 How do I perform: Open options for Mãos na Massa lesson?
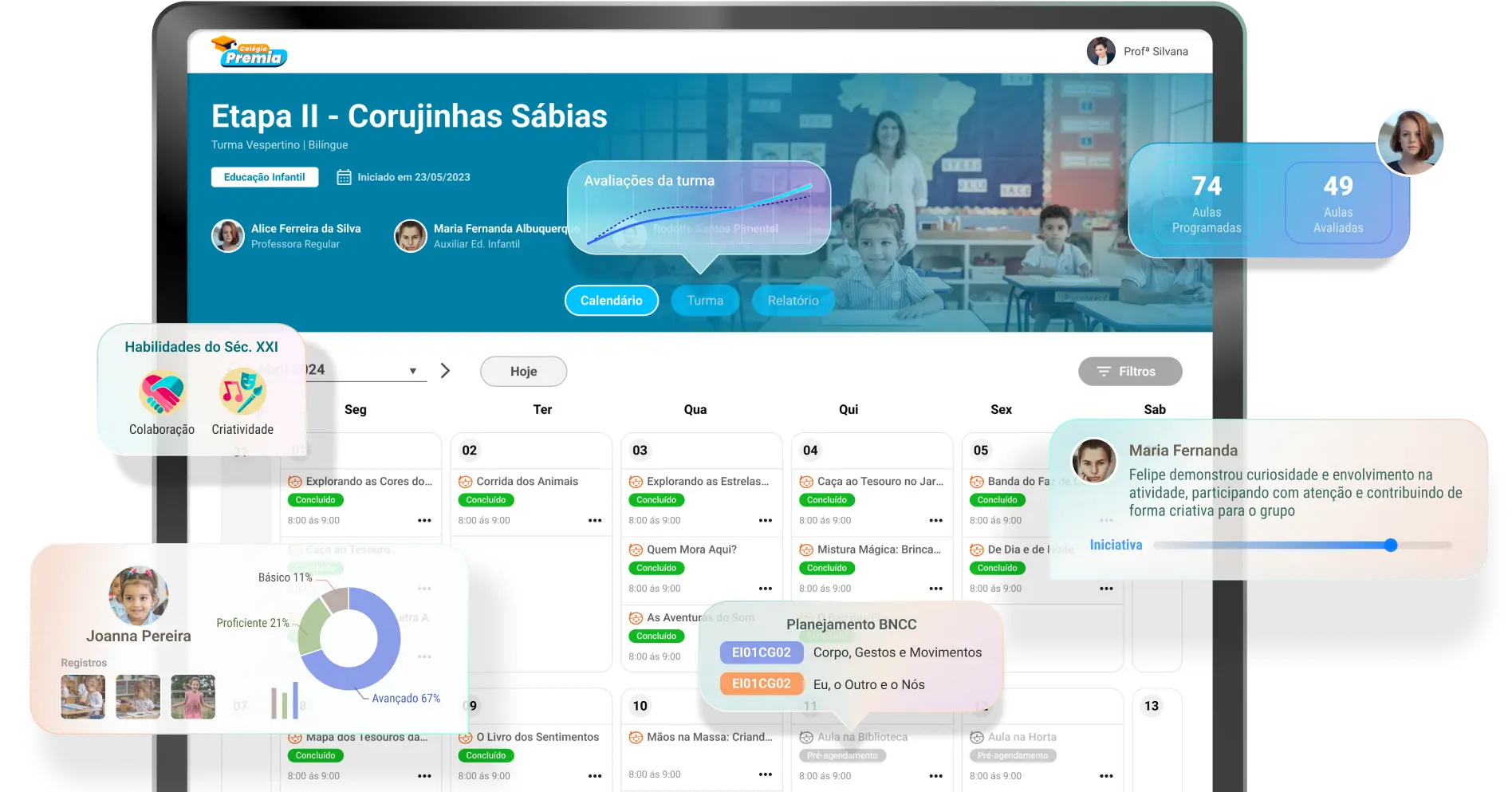coord(766,774)
